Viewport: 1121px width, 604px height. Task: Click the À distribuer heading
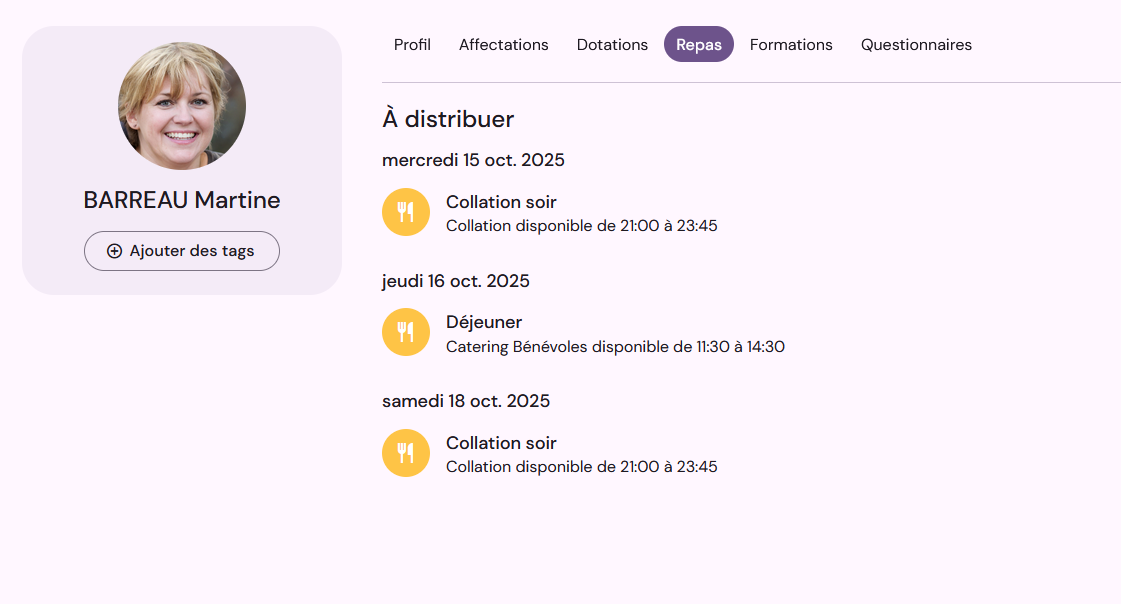[448, 119]
